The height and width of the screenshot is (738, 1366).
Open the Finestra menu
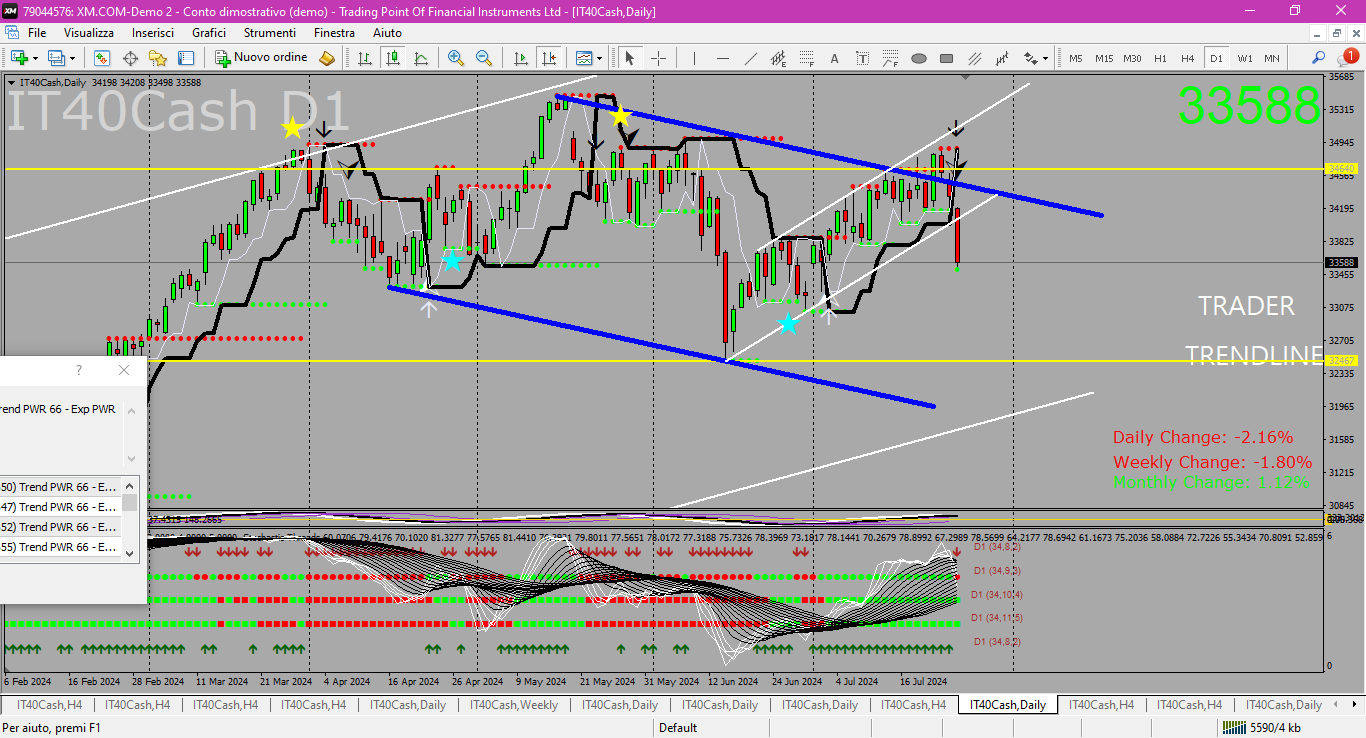[x=334, y=33]
